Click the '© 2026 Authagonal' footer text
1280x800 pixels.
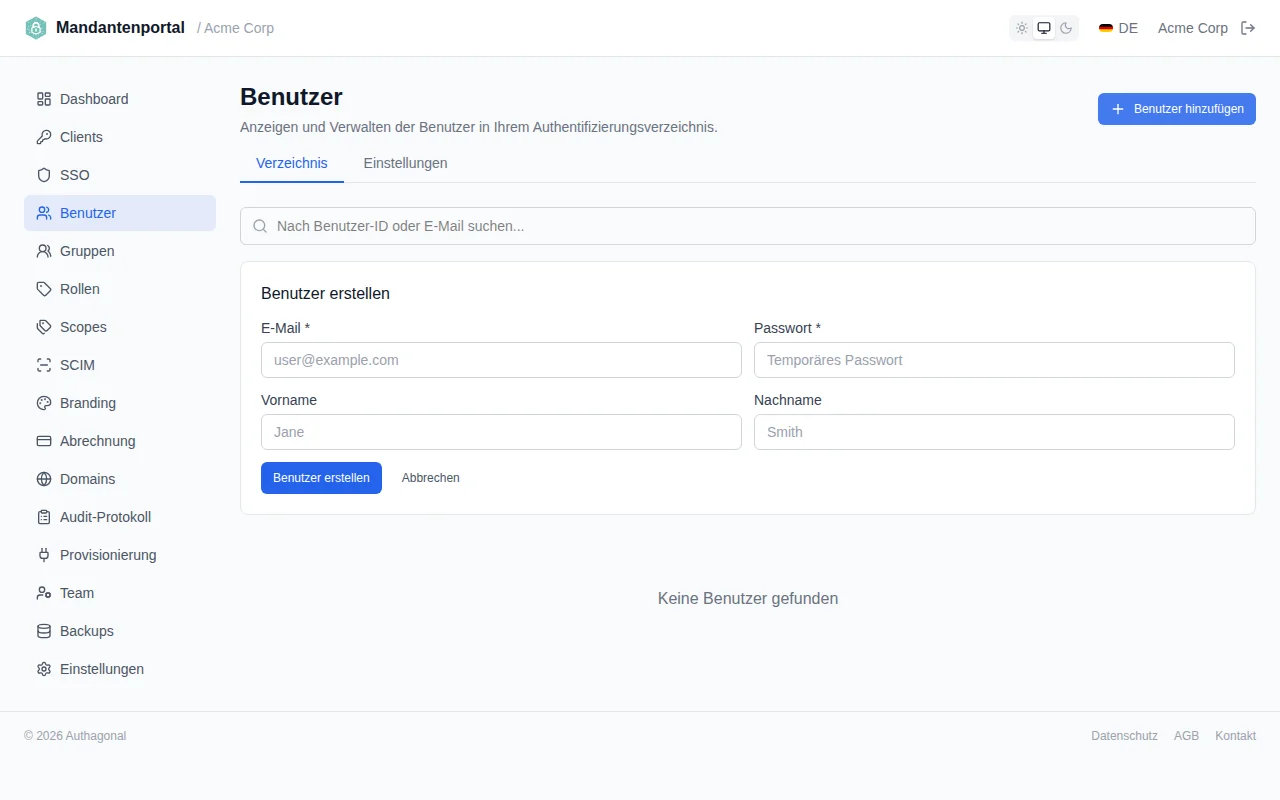75,736
